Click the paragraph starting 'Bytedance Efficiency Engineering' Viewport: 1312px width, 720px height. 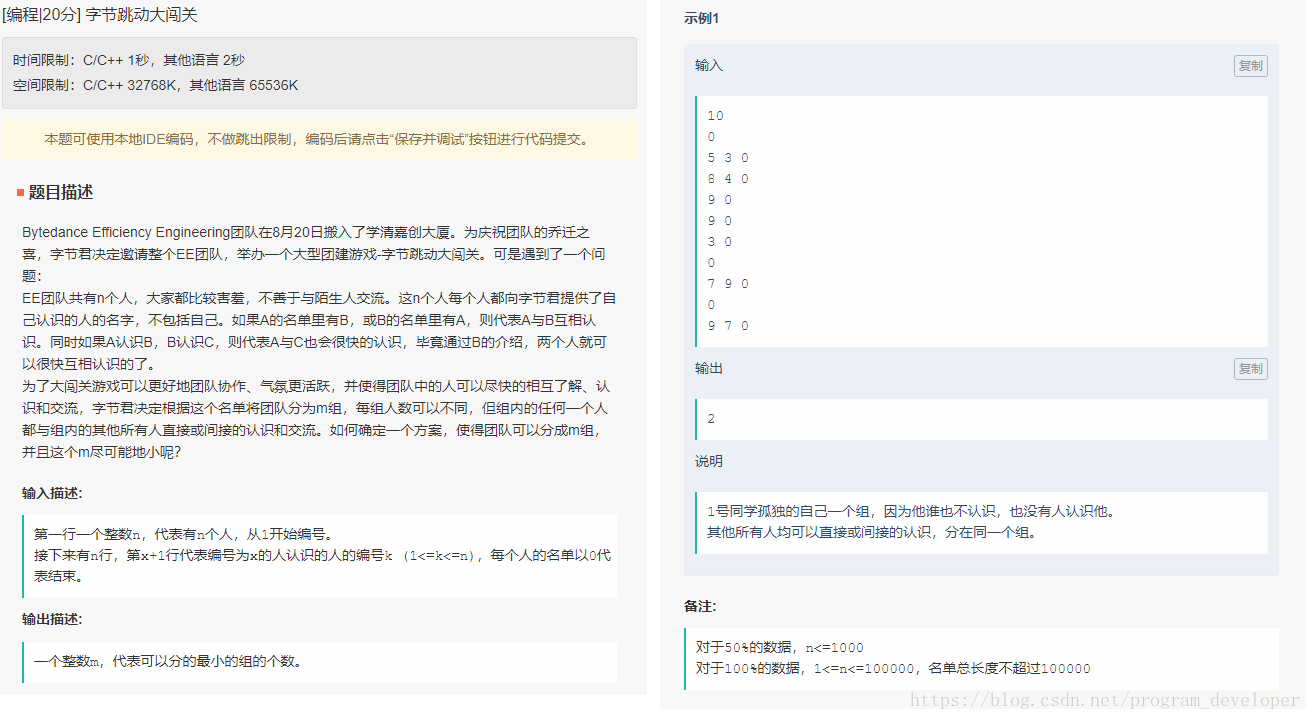point(313,254)
